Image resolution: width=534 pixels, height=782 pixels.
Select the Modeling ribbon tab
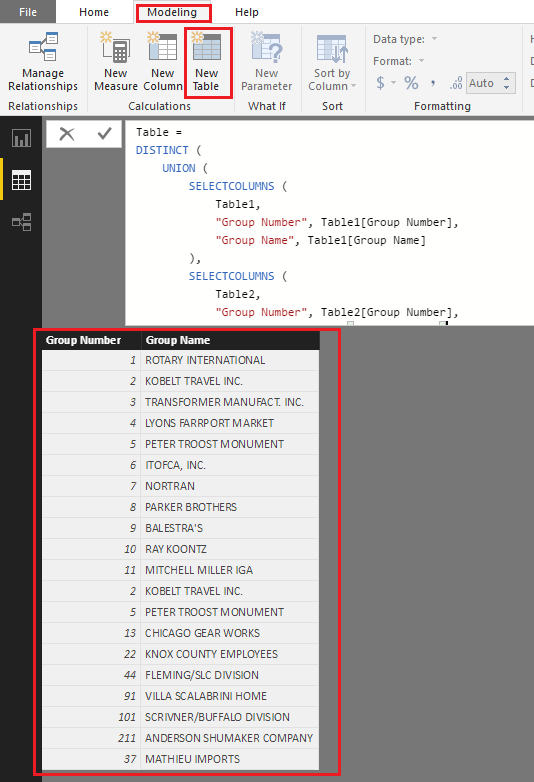coord(173,12)
